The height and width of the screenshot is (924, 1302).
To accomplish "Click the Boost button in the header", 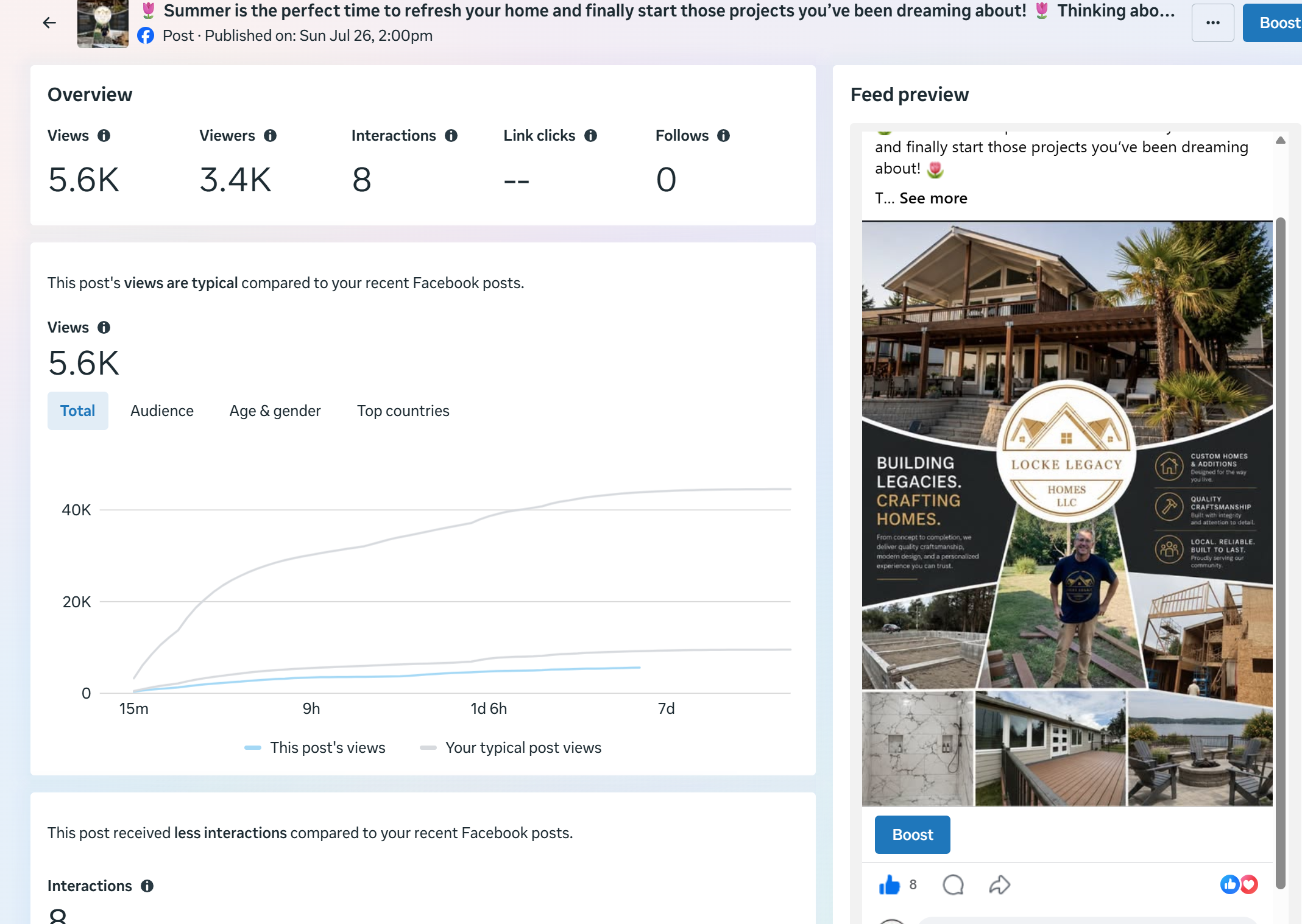I will (1273, 23).
